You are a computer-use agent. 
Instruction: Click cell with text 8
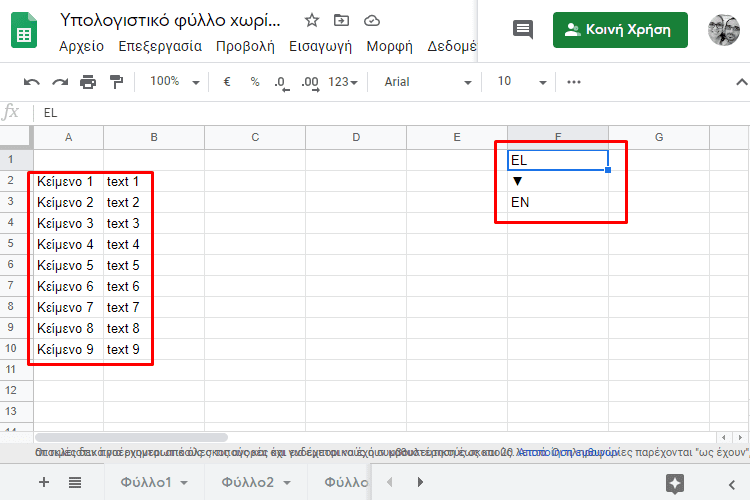154,328
